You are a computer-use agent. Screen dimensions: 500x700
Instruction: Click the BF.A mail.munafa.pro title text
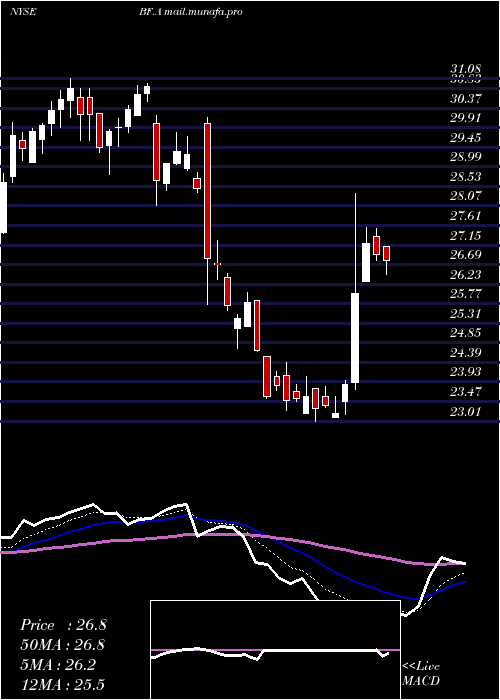pos(191,12)
